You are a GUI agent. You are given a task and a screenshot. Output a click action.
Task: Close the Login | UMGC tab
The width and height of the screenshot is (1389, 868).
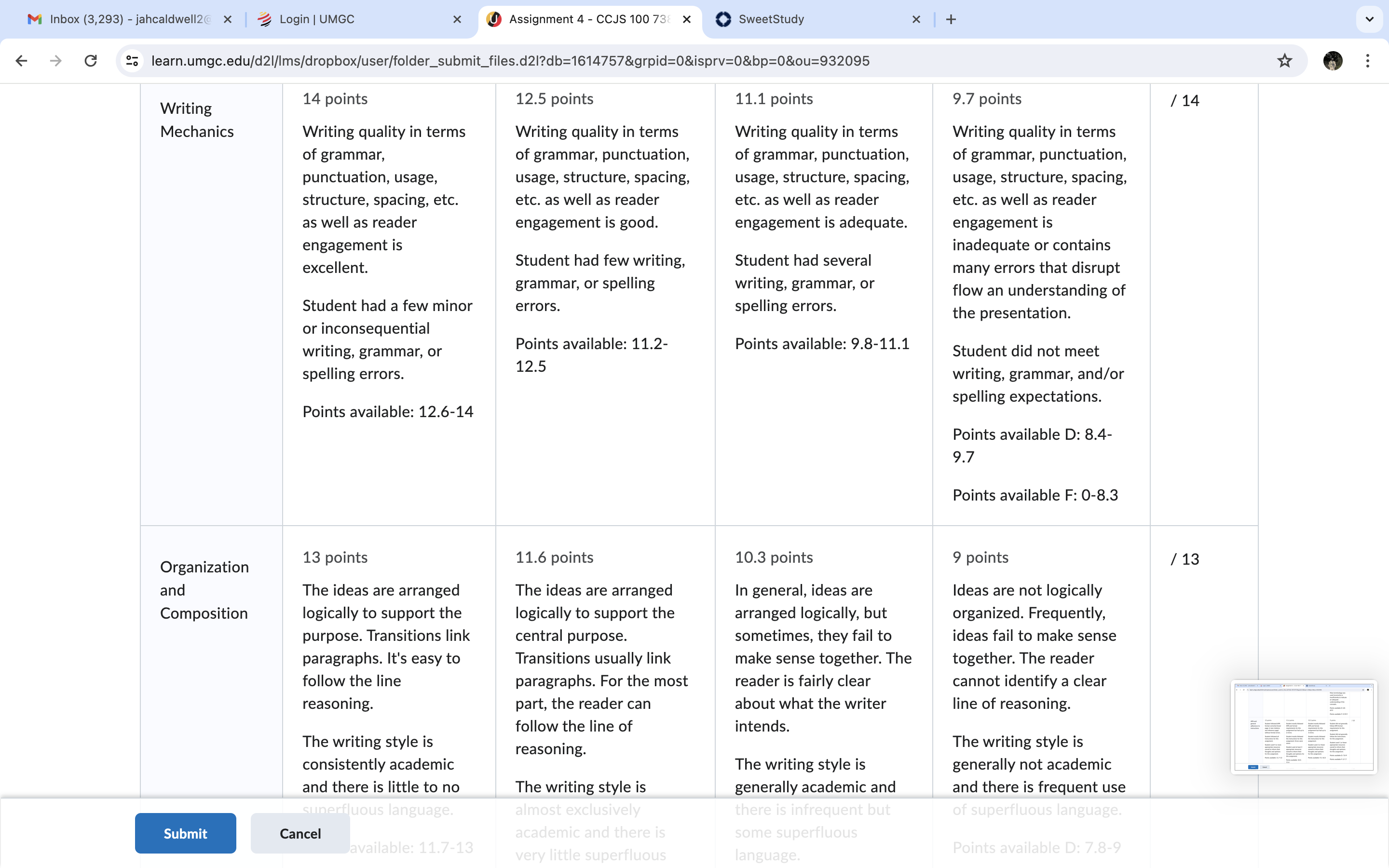457,19
